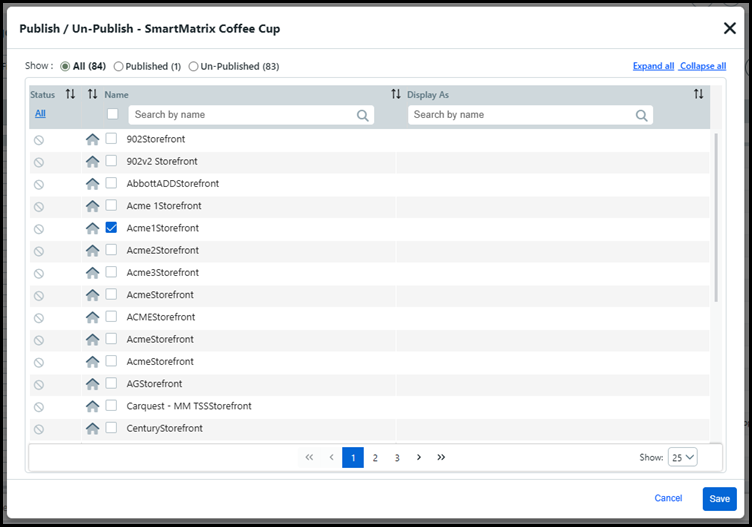Click the unpublished status icon for AbbottADDStorefront

click(39, 184)
